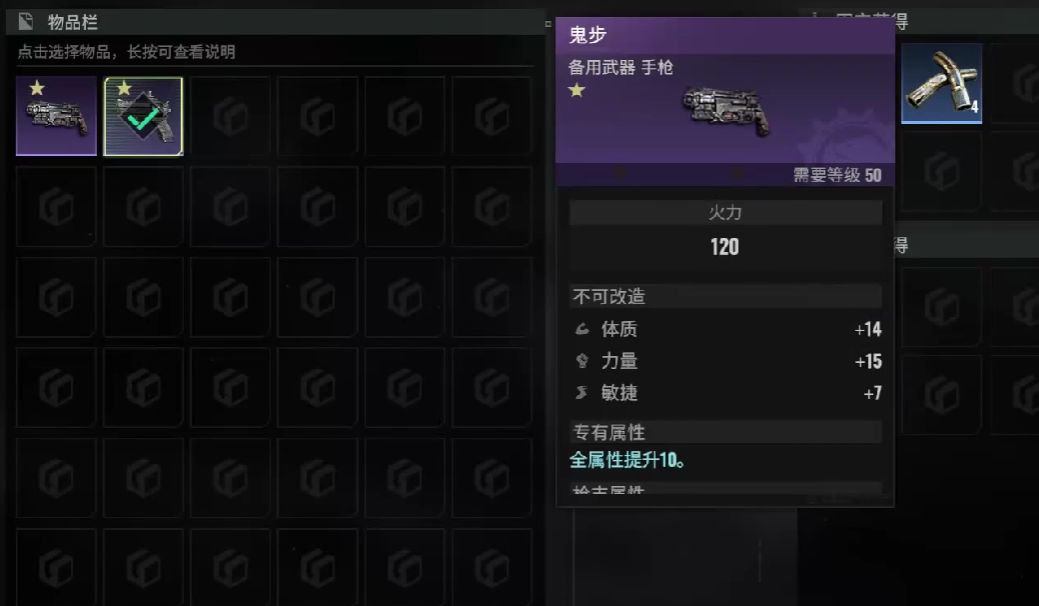Image resolution: width=1039 pixels, height=606 pixels.
Task: Click the firepower value 120
Action: coord(724,247)
